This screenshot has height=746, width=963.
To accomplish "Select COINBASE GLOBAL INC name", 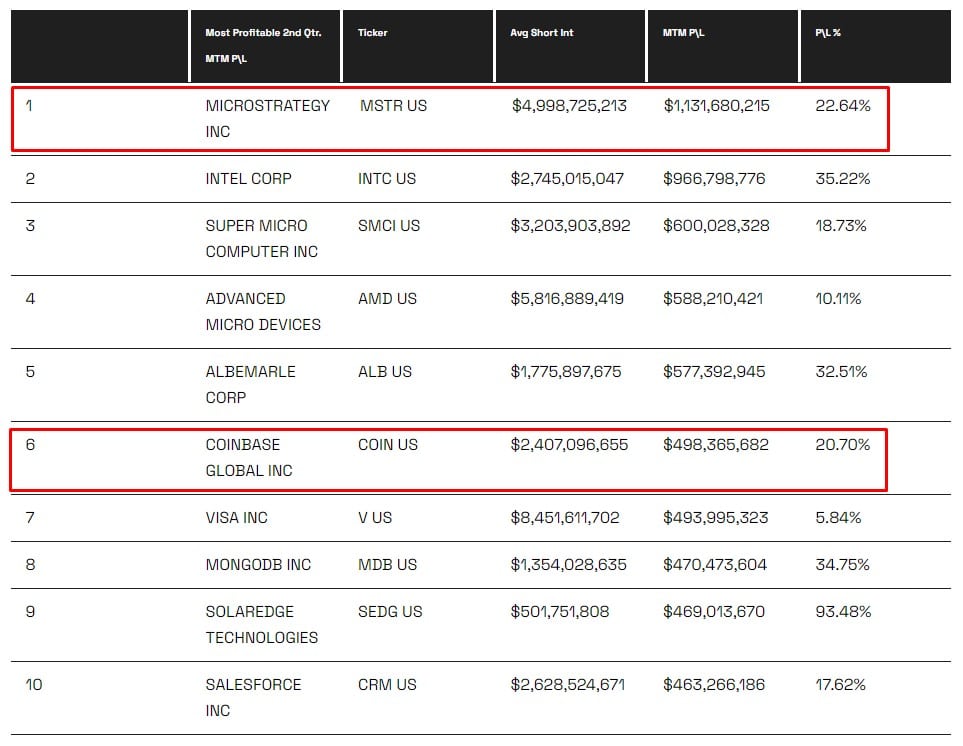I will (249, 457).
